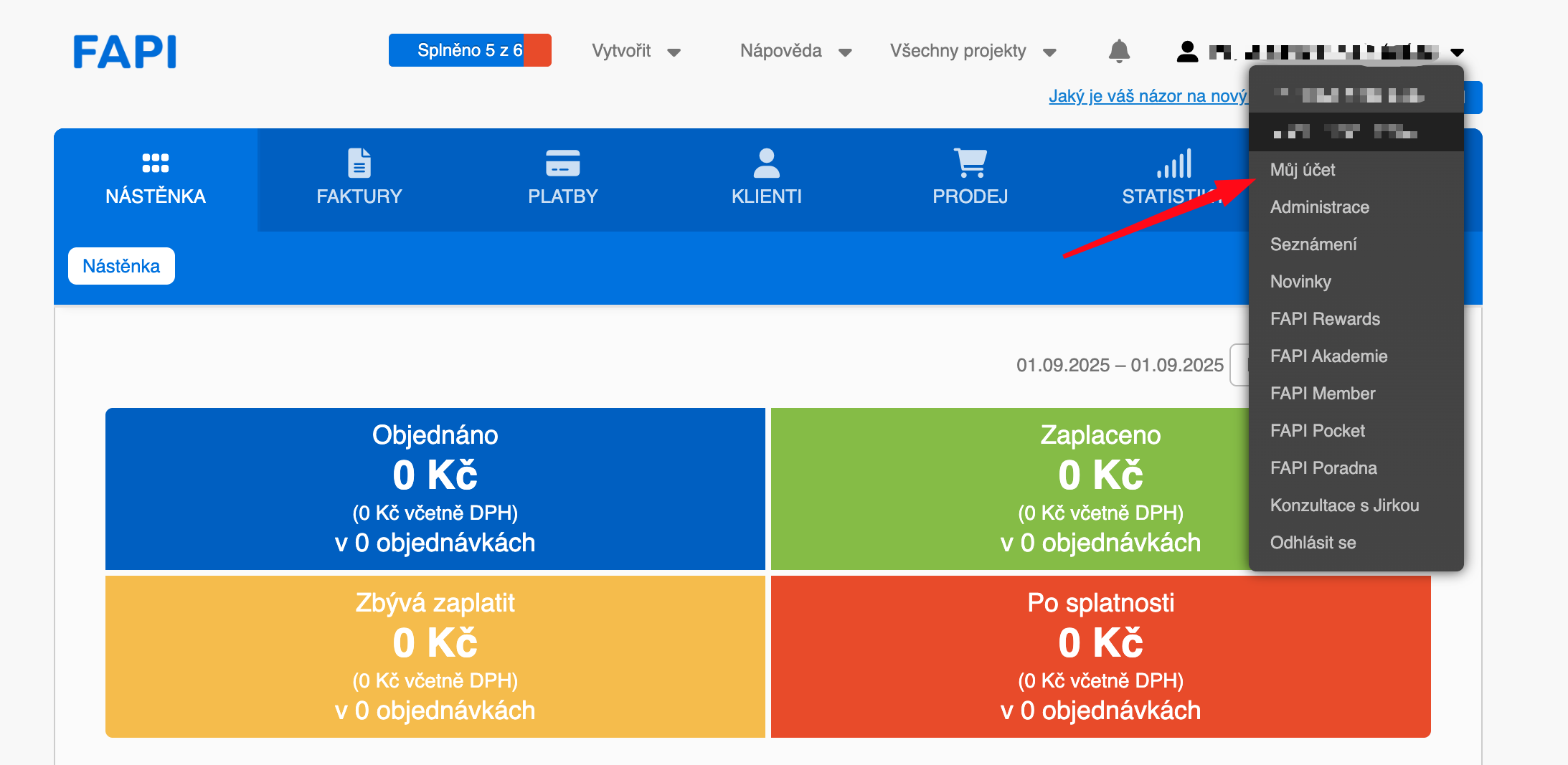
Task: Click the Splněno 5 z 6 progress bar
Action: (470, 50)
